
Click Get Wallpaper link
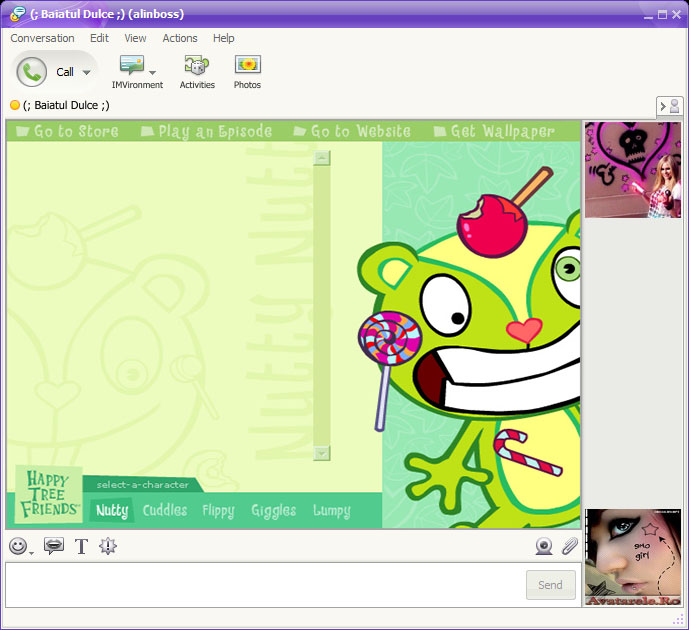(494, 131)
